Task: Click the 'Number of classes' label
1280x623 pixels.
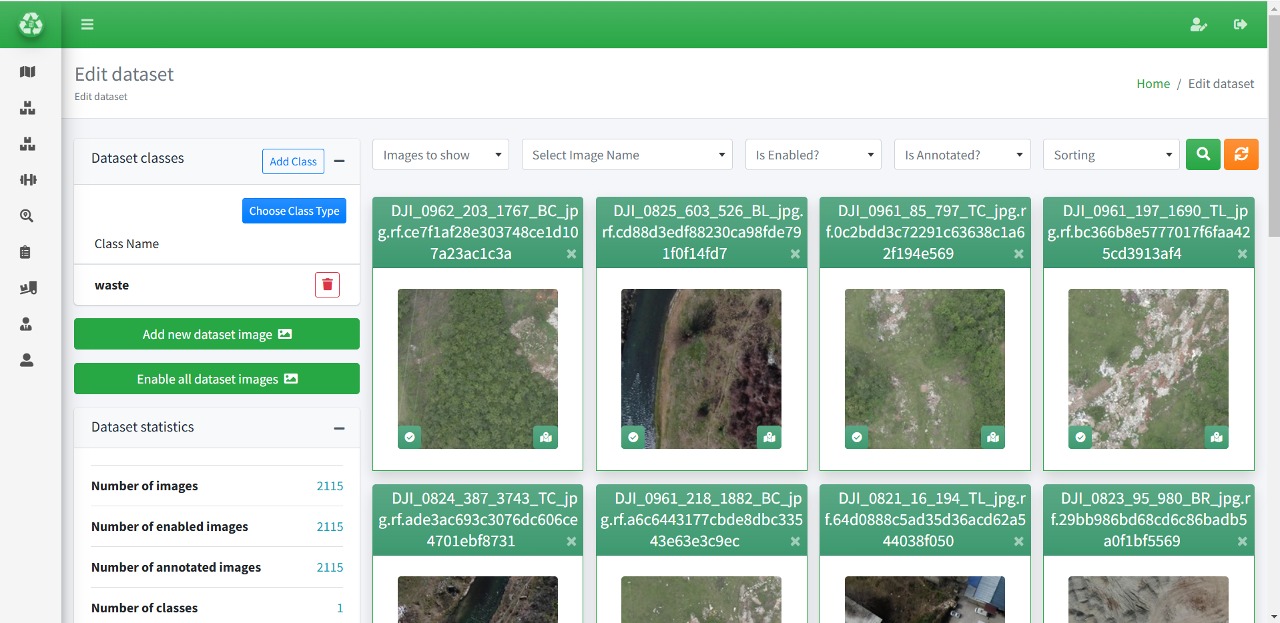Action: (x=144, y=608)
